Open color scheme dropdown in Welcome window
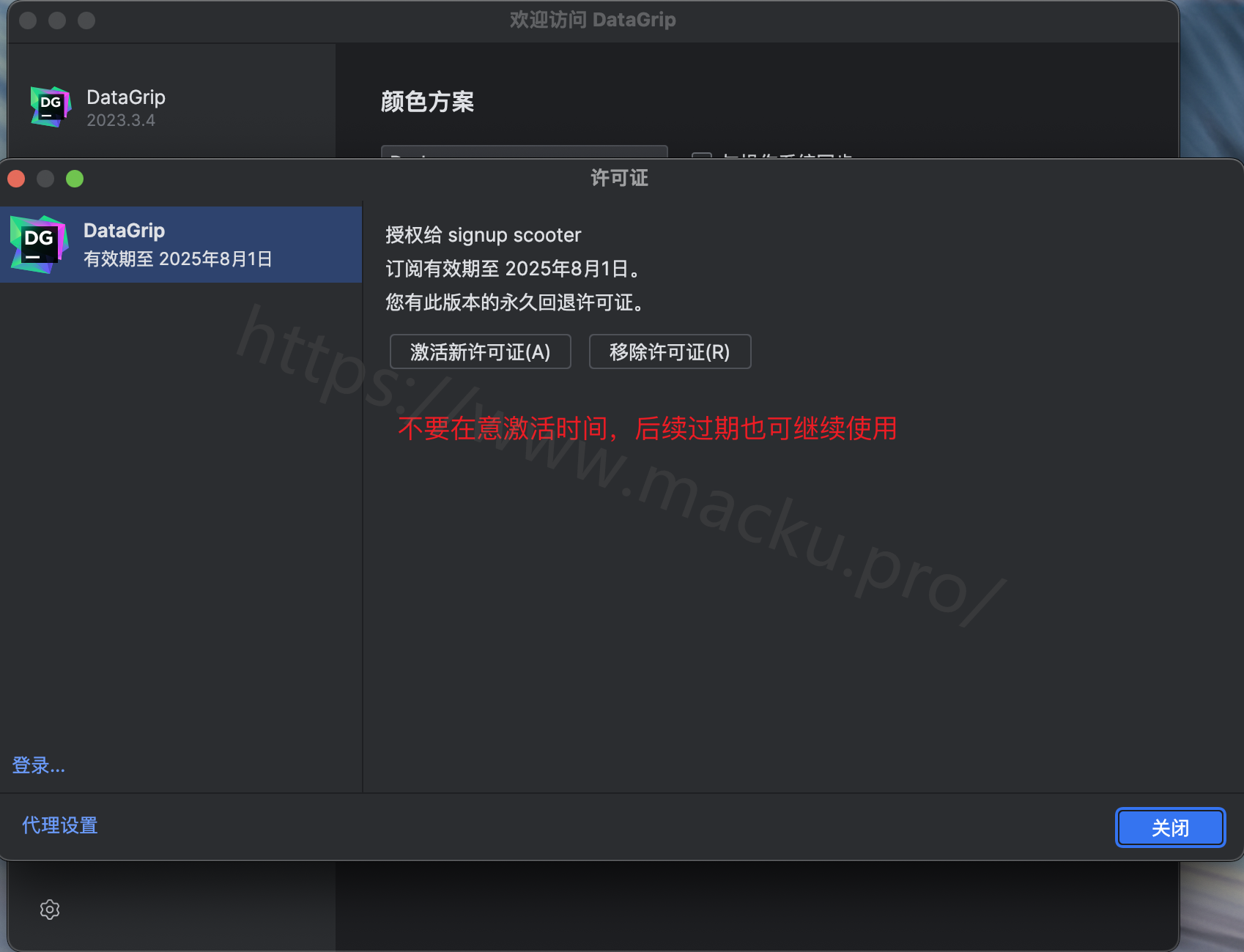This screenshot has height=952, width=1244. pyautogui.click(x=524, y=152)
